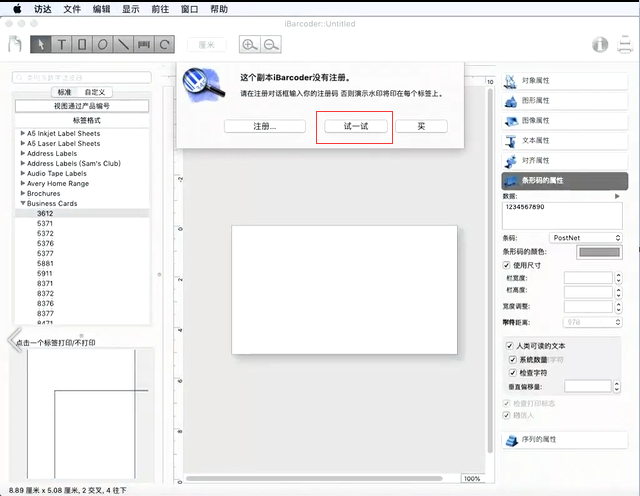Viewport: 640px width, 496px height.
Task: Click the label search field
Action: point(82,77)
